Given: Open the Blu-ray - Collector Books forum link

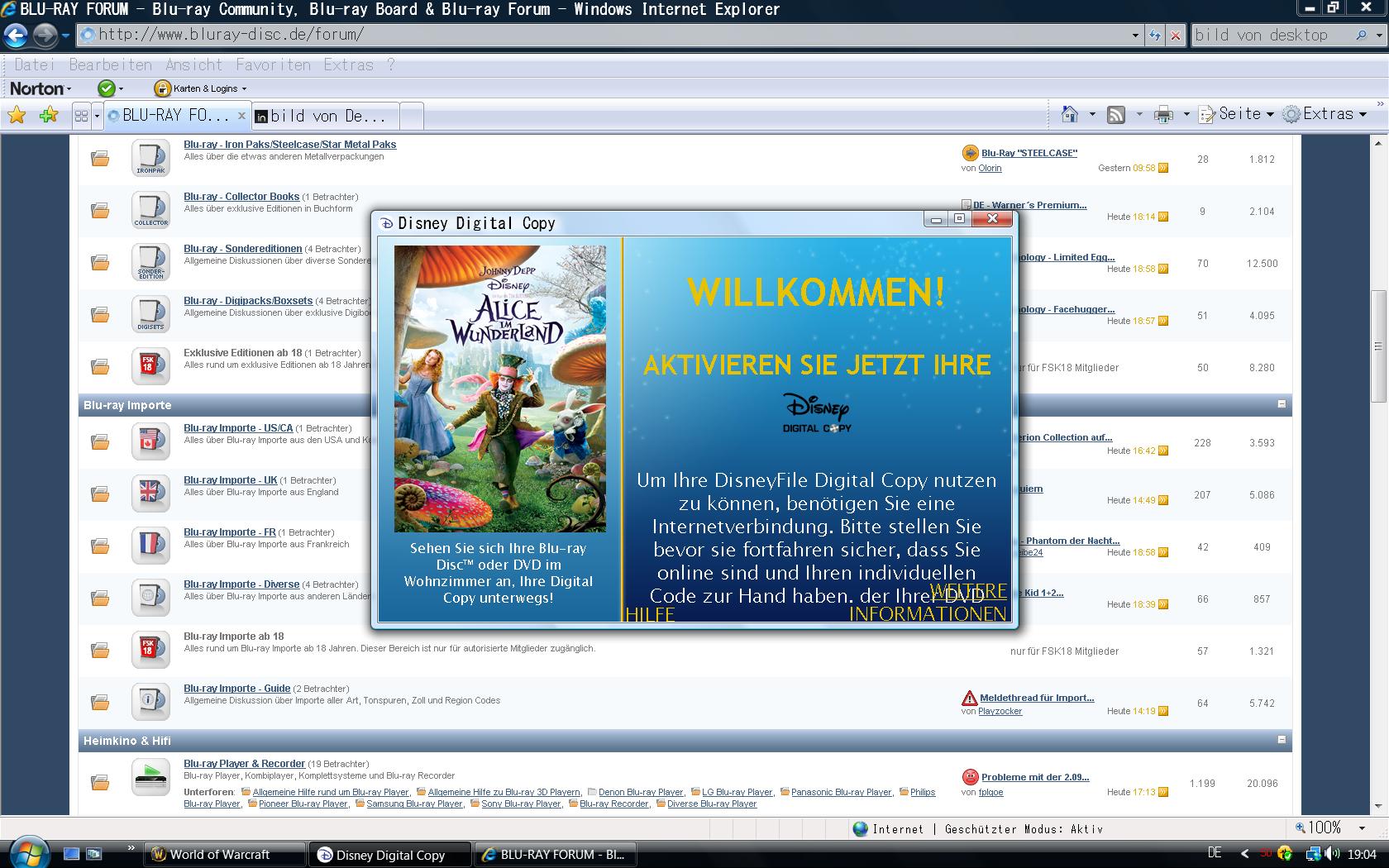Looking at the screenshot, I should [x=241, y=196].
